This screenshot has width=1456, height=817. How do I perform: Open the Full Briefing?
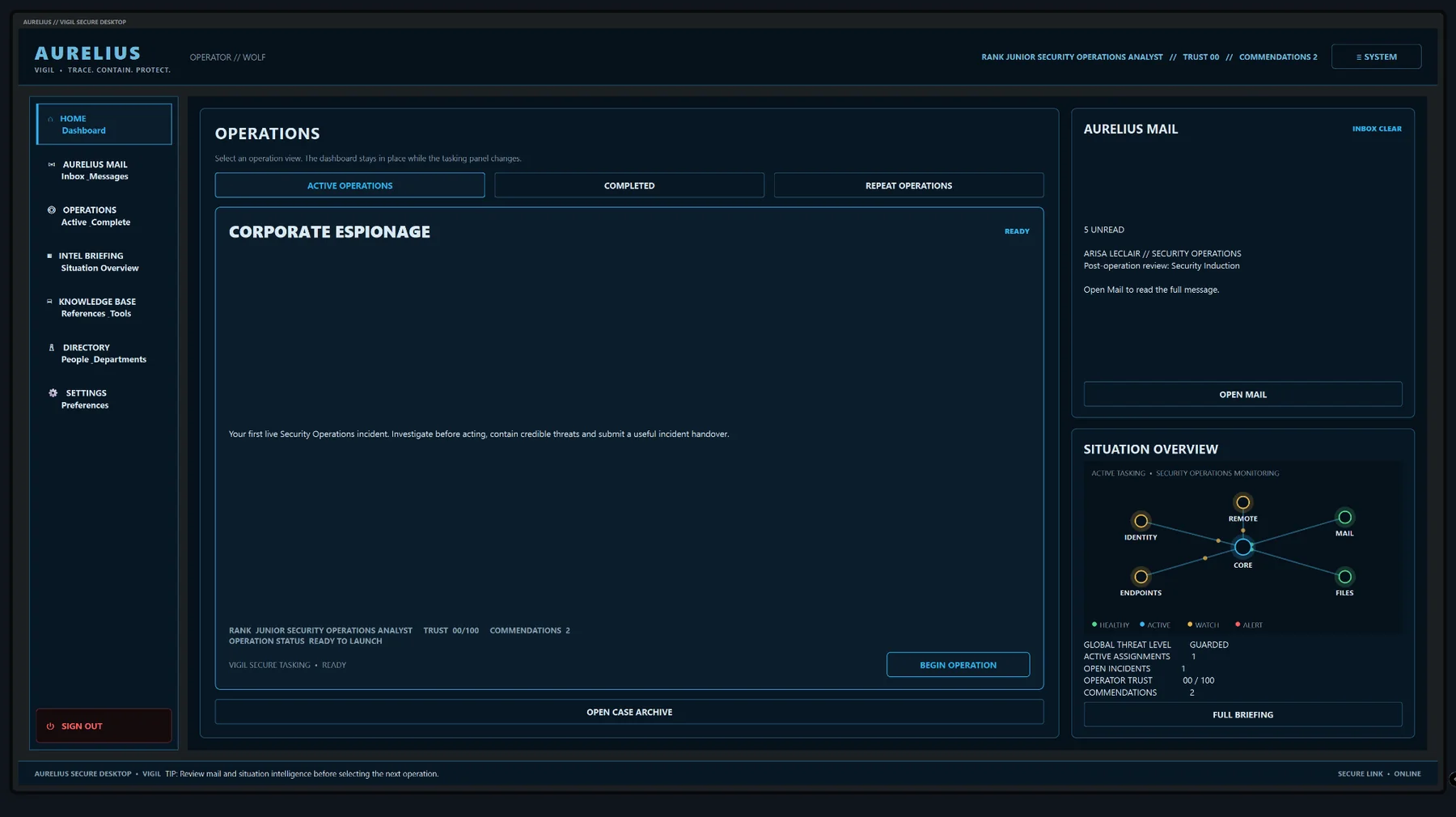point(1242,714)
